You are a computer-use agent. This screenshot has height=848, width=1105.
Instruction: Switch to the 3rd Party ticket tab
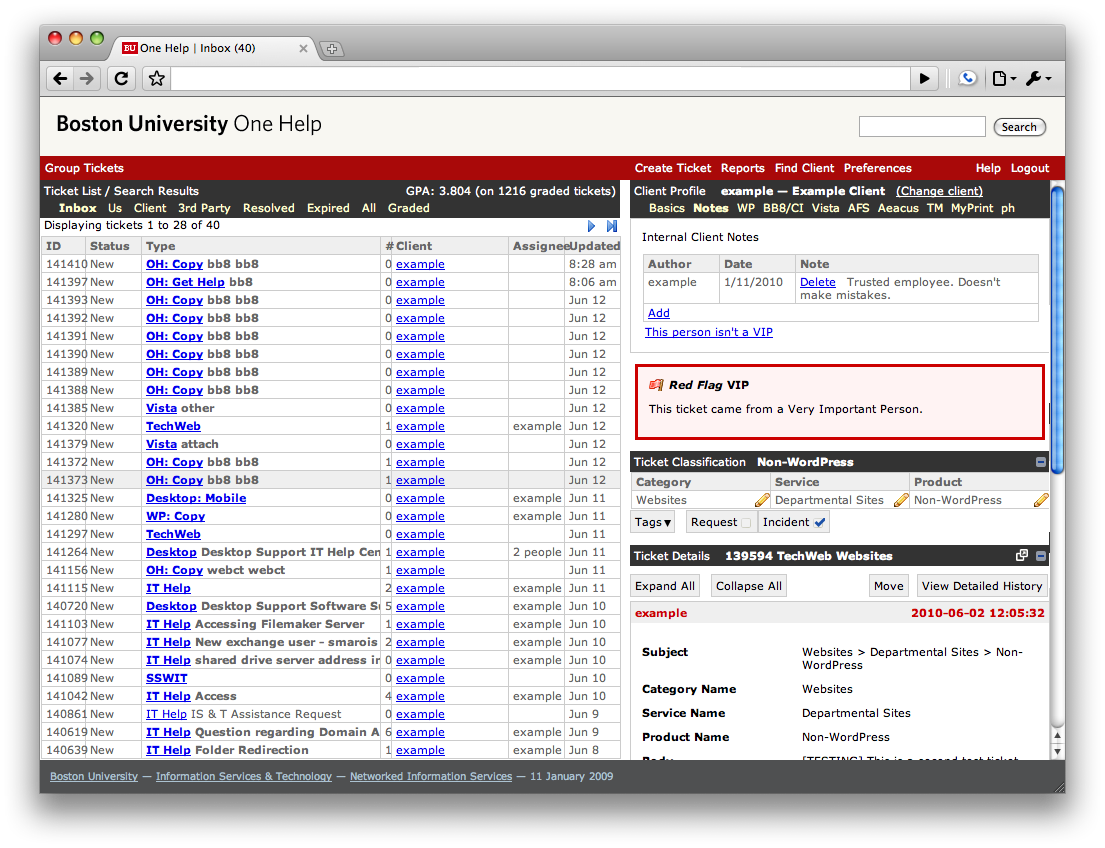(204, 208)
